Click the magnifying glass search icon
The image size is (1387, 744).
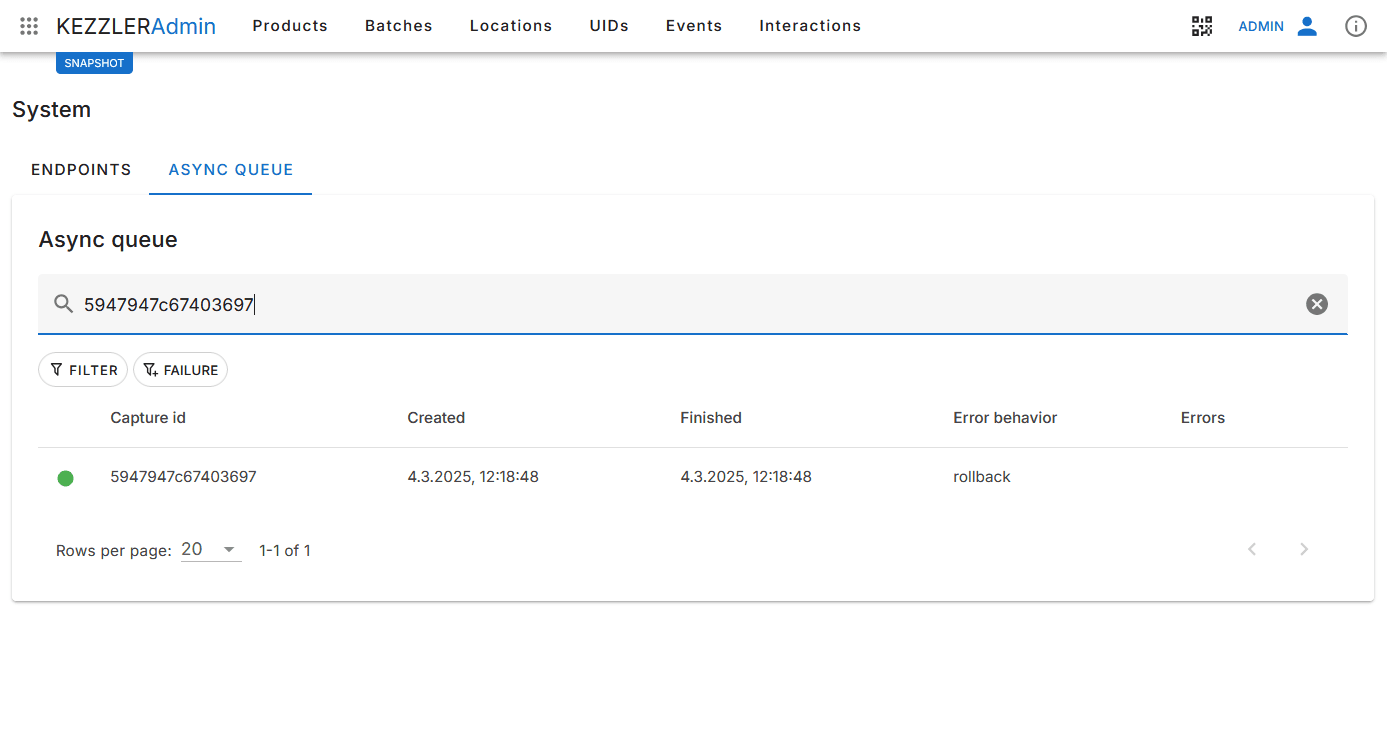[x=63, y=304]
